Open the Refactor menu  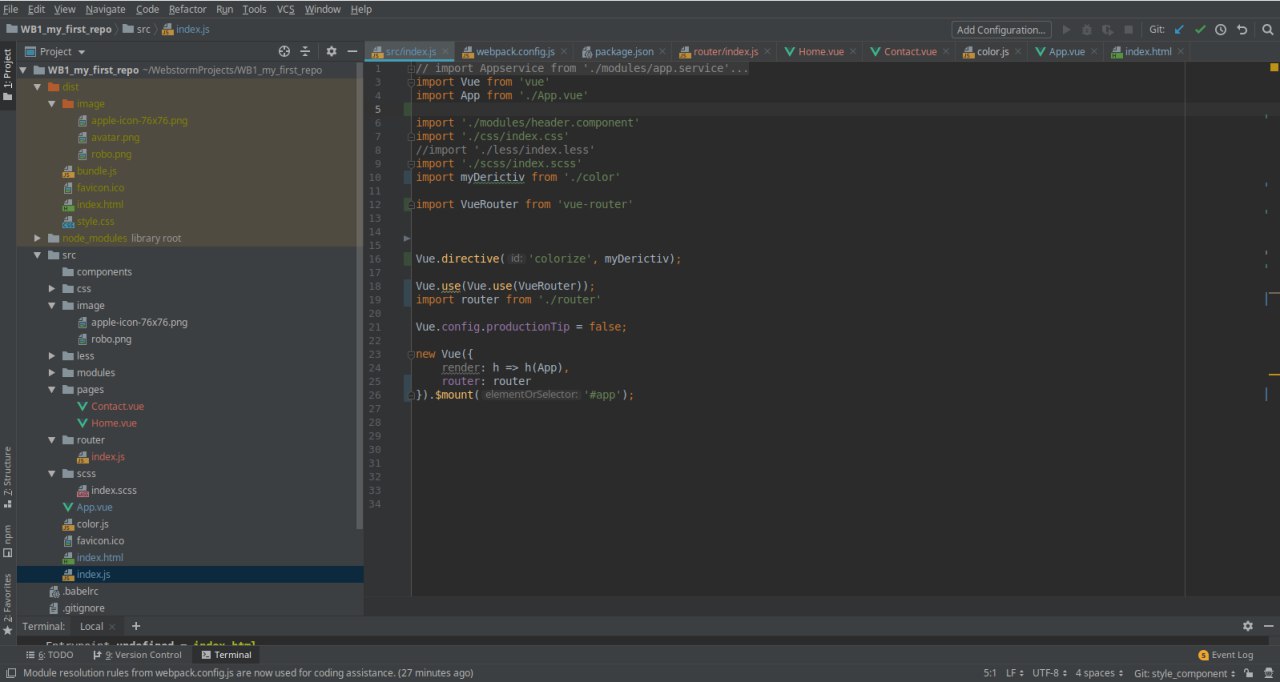188,9
